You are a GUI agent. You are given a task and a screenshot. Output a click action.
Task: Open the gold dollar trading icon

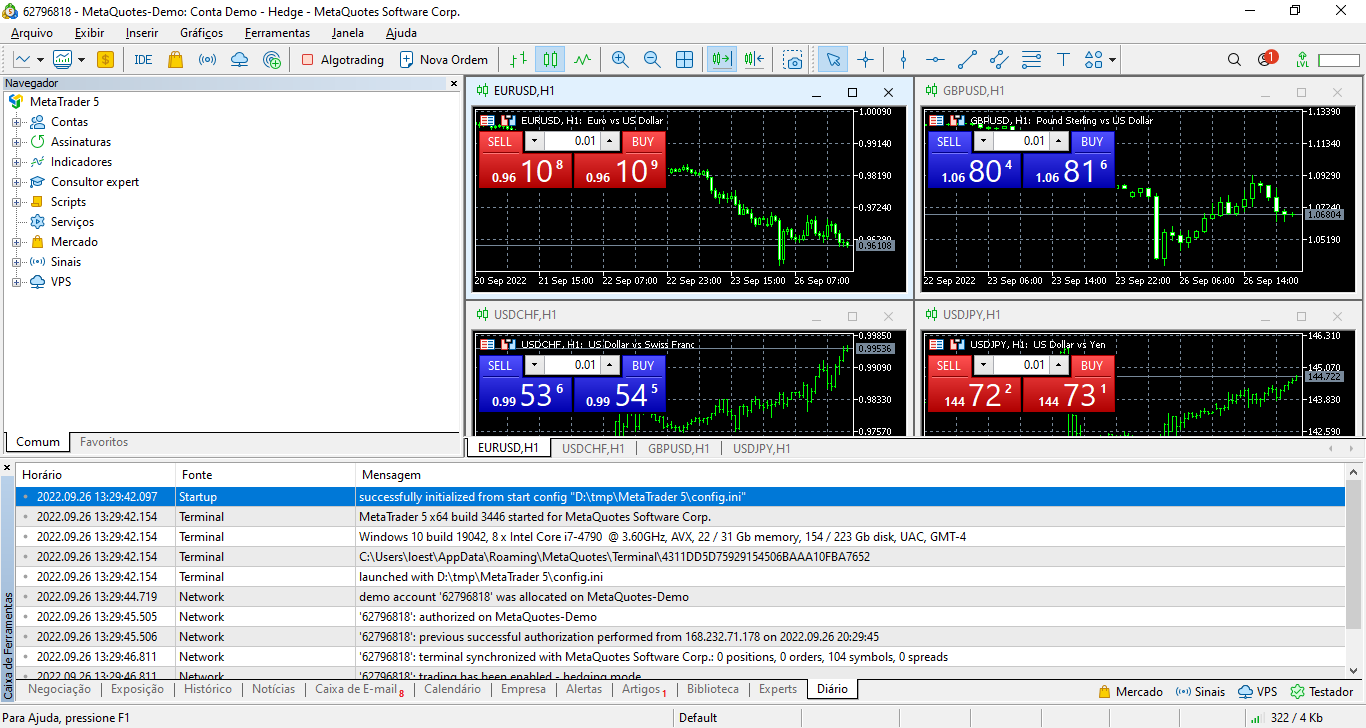(x=105, y=60)
